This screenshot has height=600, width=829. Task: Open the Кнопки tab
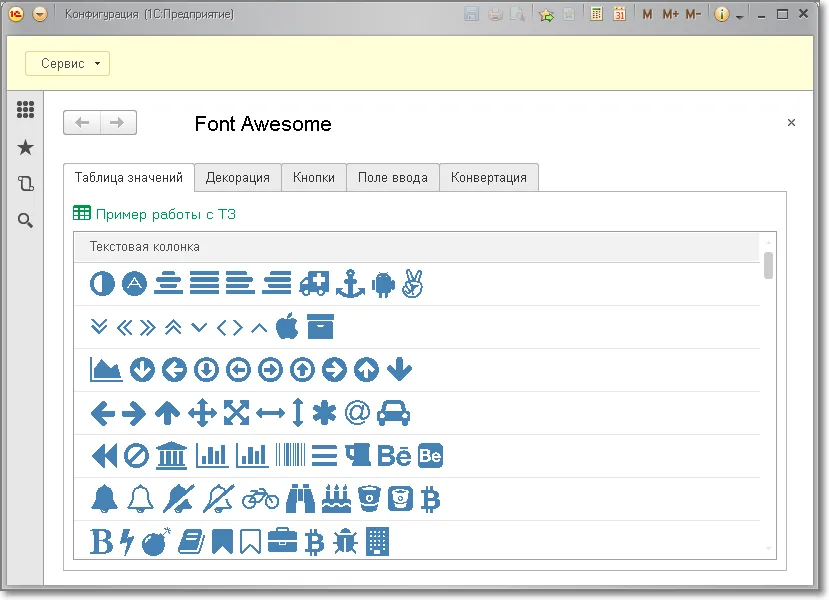tap(314, 178)
